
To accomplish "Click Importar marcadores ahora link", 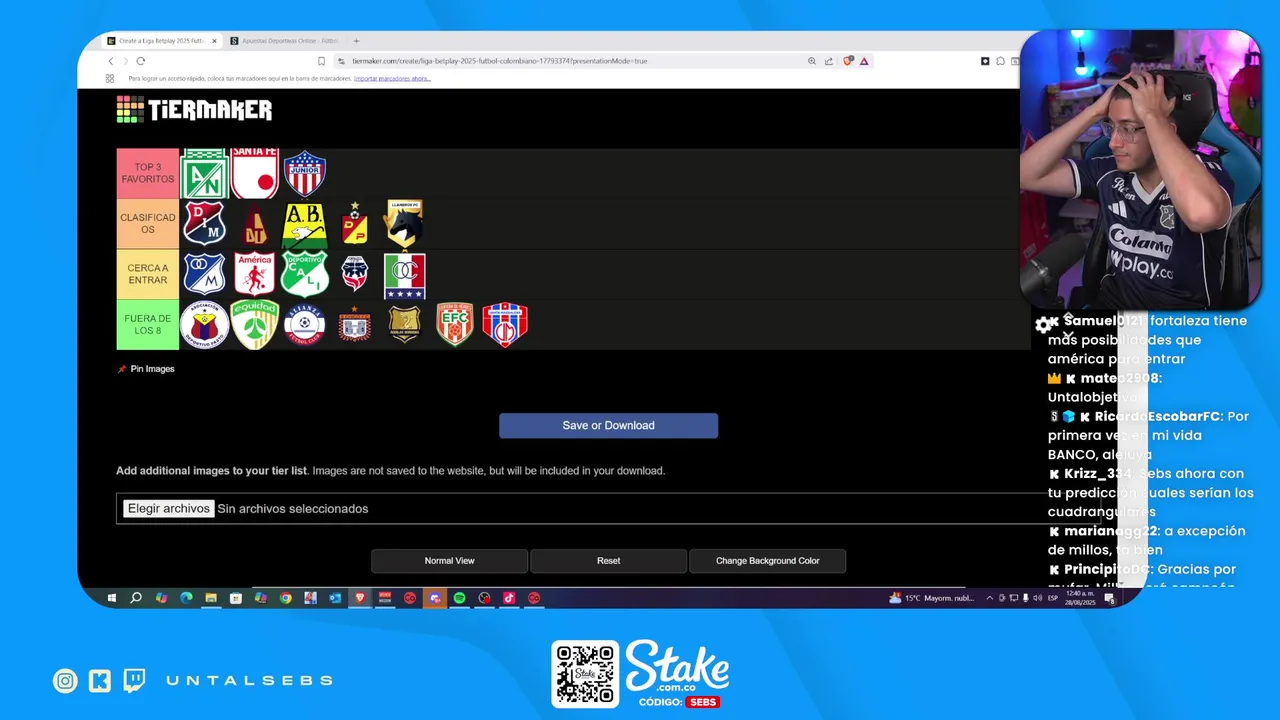I will (392, 78).
